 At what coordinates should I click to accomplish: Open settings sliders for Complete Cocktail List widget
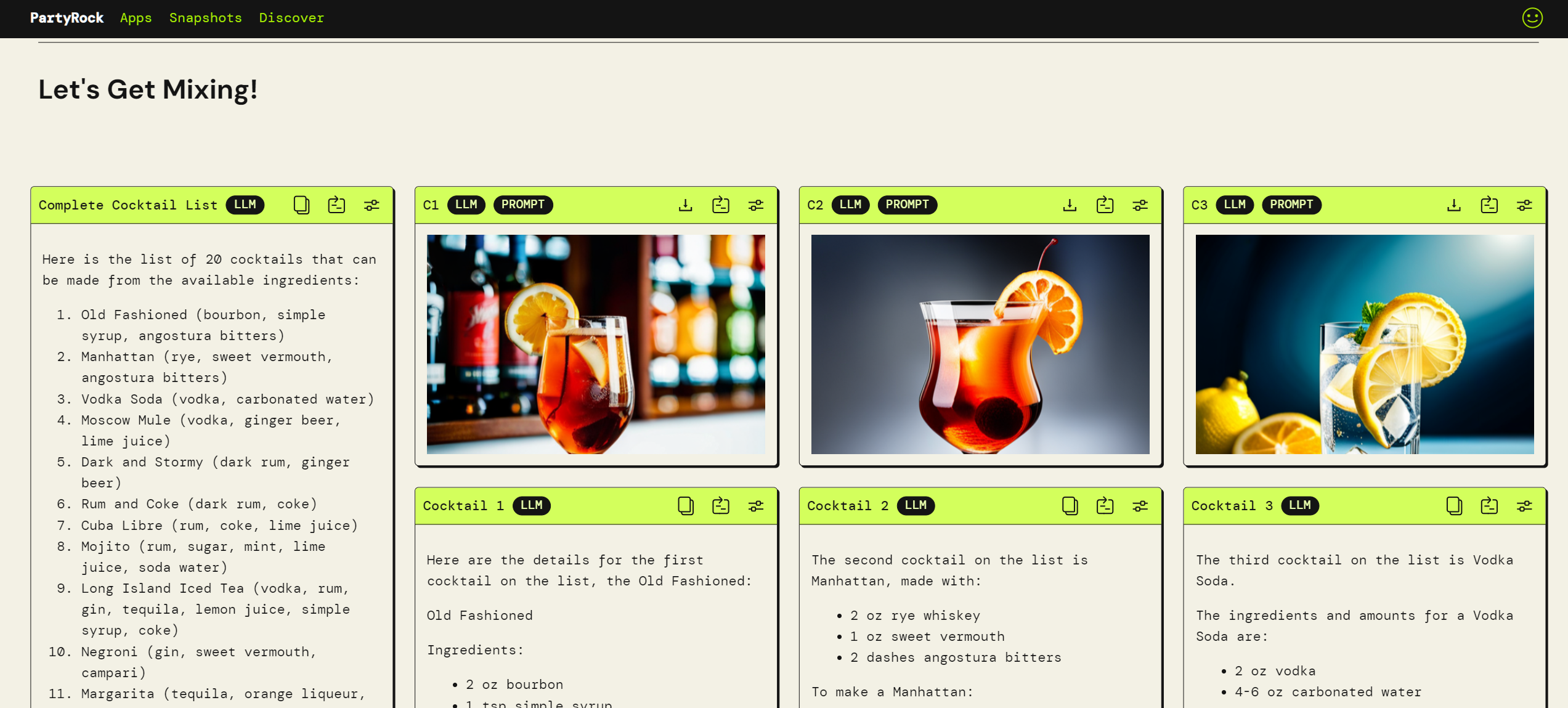tap(372, 205)
